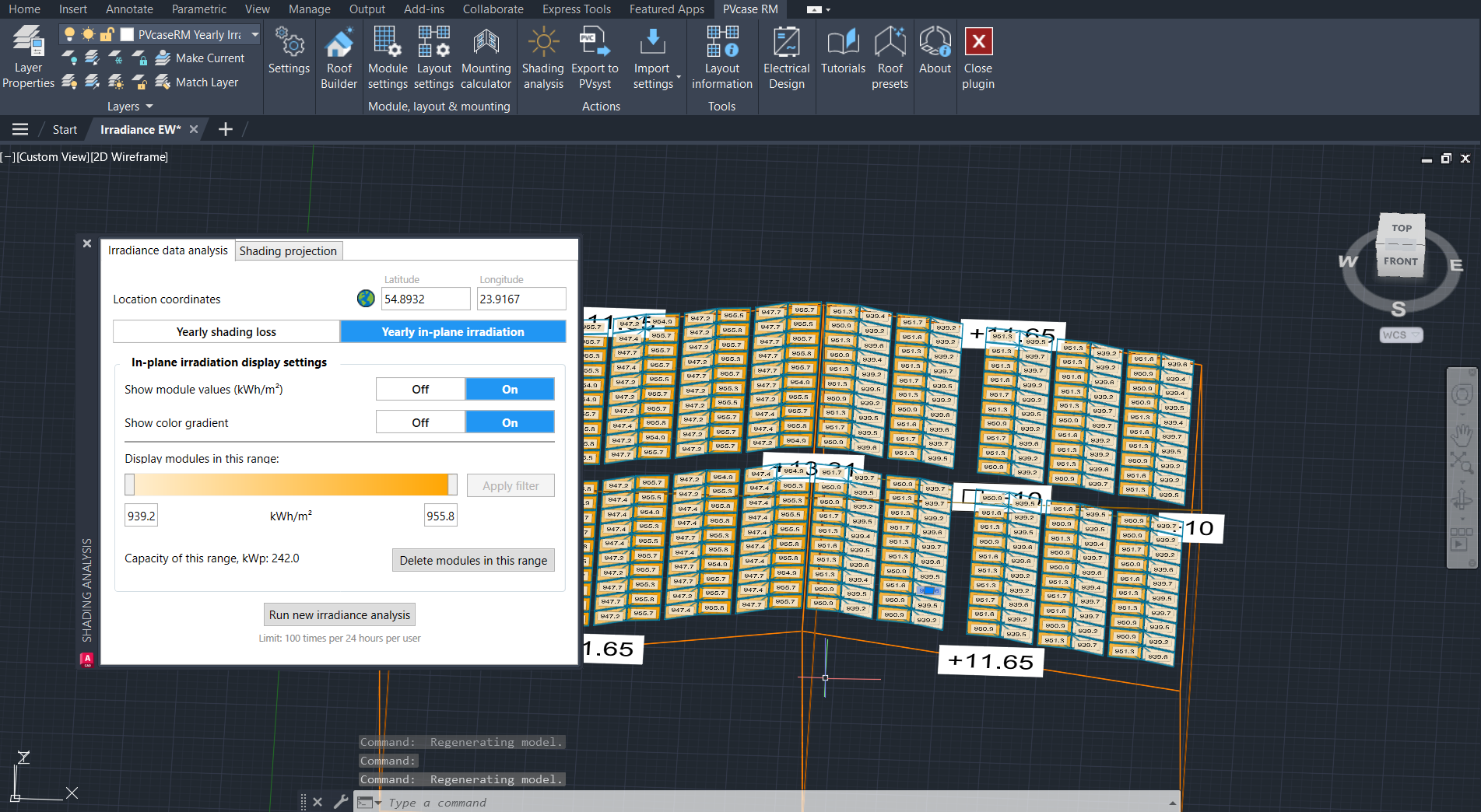Click Export to PVsyst
The width and height of the screenshot is (1481, 812).
[x=595, y=57]
